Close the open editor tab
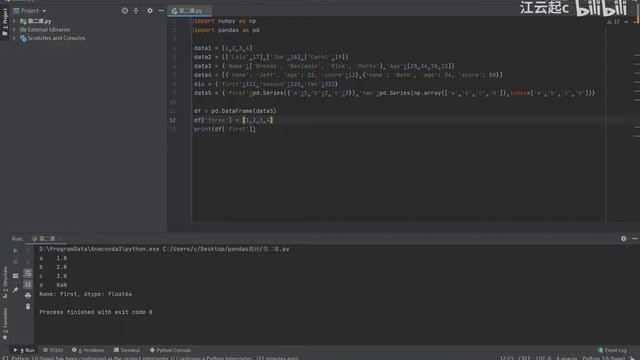 [x=207, y=11]
